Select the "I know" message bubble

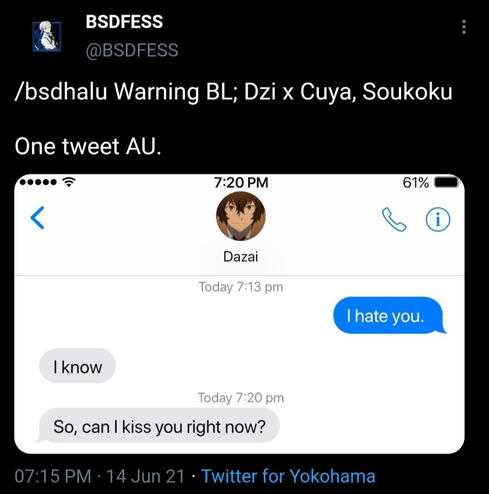tap(78, 366)
